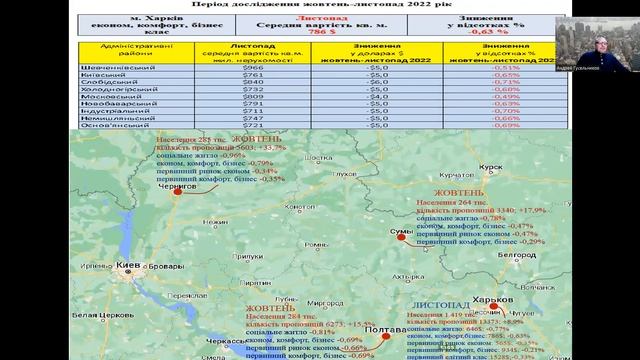Click the '$791' price cell
Screen dimensions: 640x360
coord(253,104)
